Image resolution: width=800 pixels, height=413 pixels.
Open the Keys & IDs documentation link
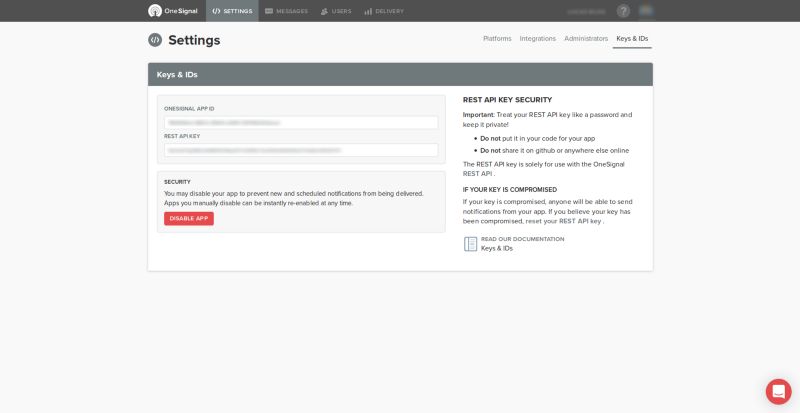pos(497,248)
